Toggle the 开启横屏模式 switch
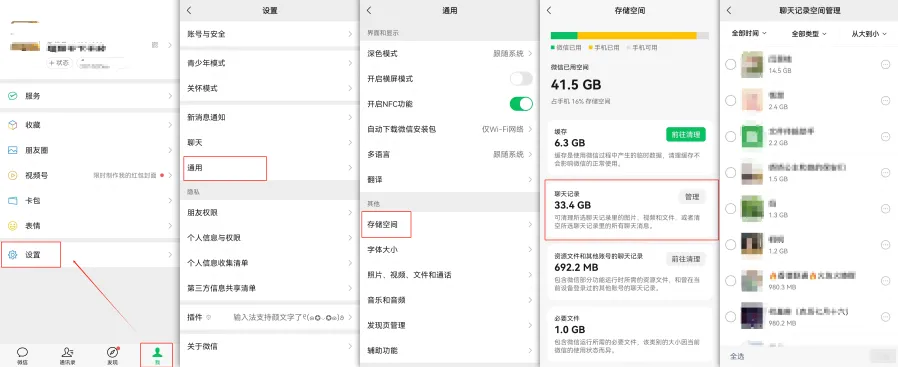Image resolution: width=898 pixels, height=367 pixels. (521, 78)
